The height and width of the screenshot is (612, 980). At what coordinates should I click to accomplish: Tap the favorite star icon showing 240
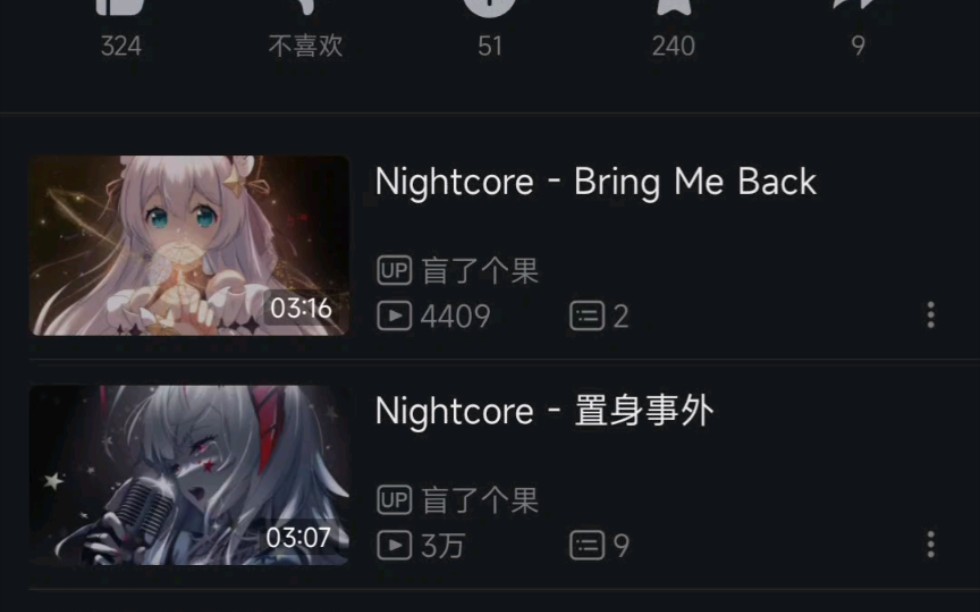(x=673, y=6)
